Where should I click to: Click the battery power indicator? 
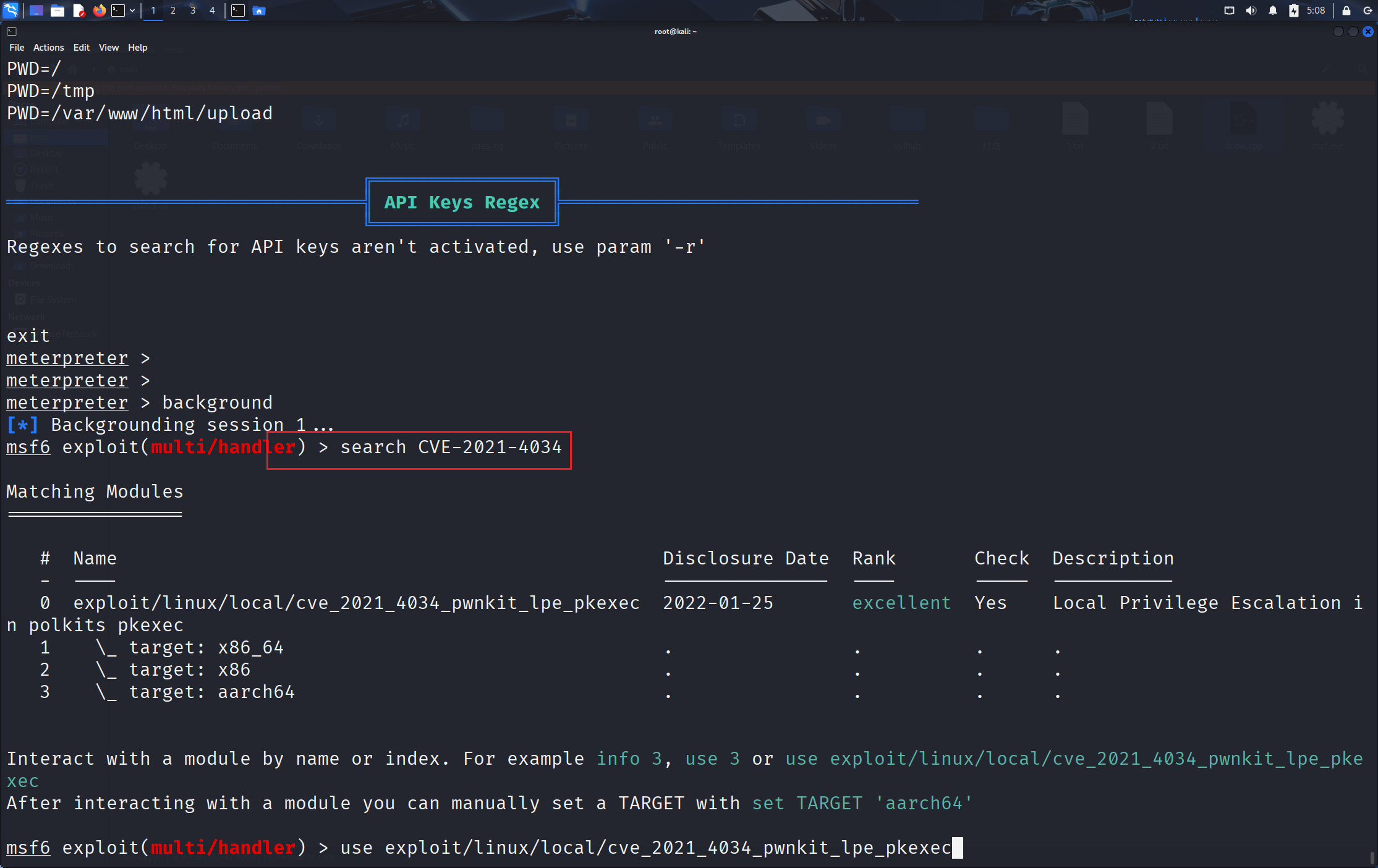1293,11
